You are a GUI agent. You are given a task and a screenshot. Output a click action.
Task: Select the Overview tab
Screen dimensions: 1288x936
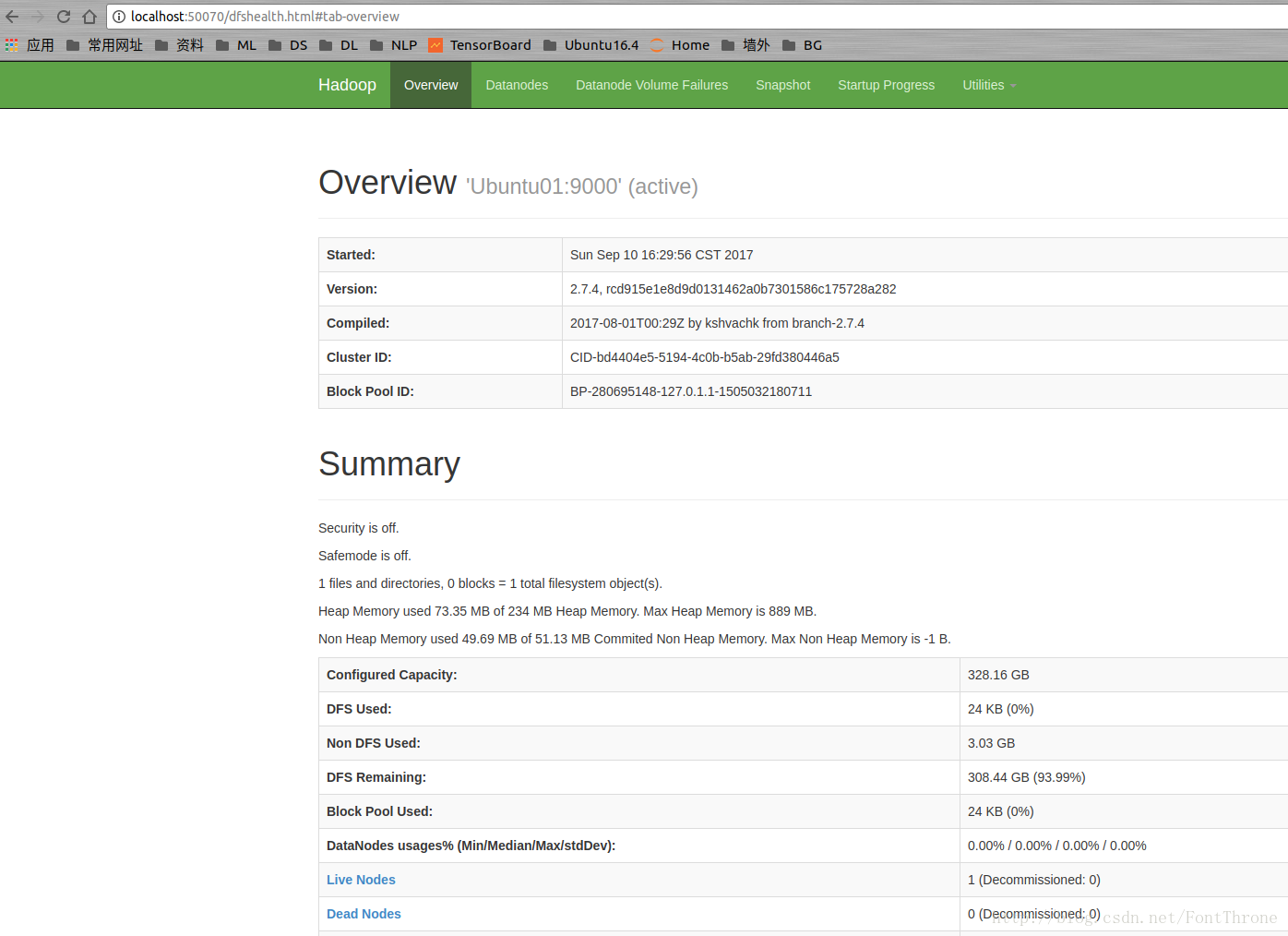pos(431,85)
